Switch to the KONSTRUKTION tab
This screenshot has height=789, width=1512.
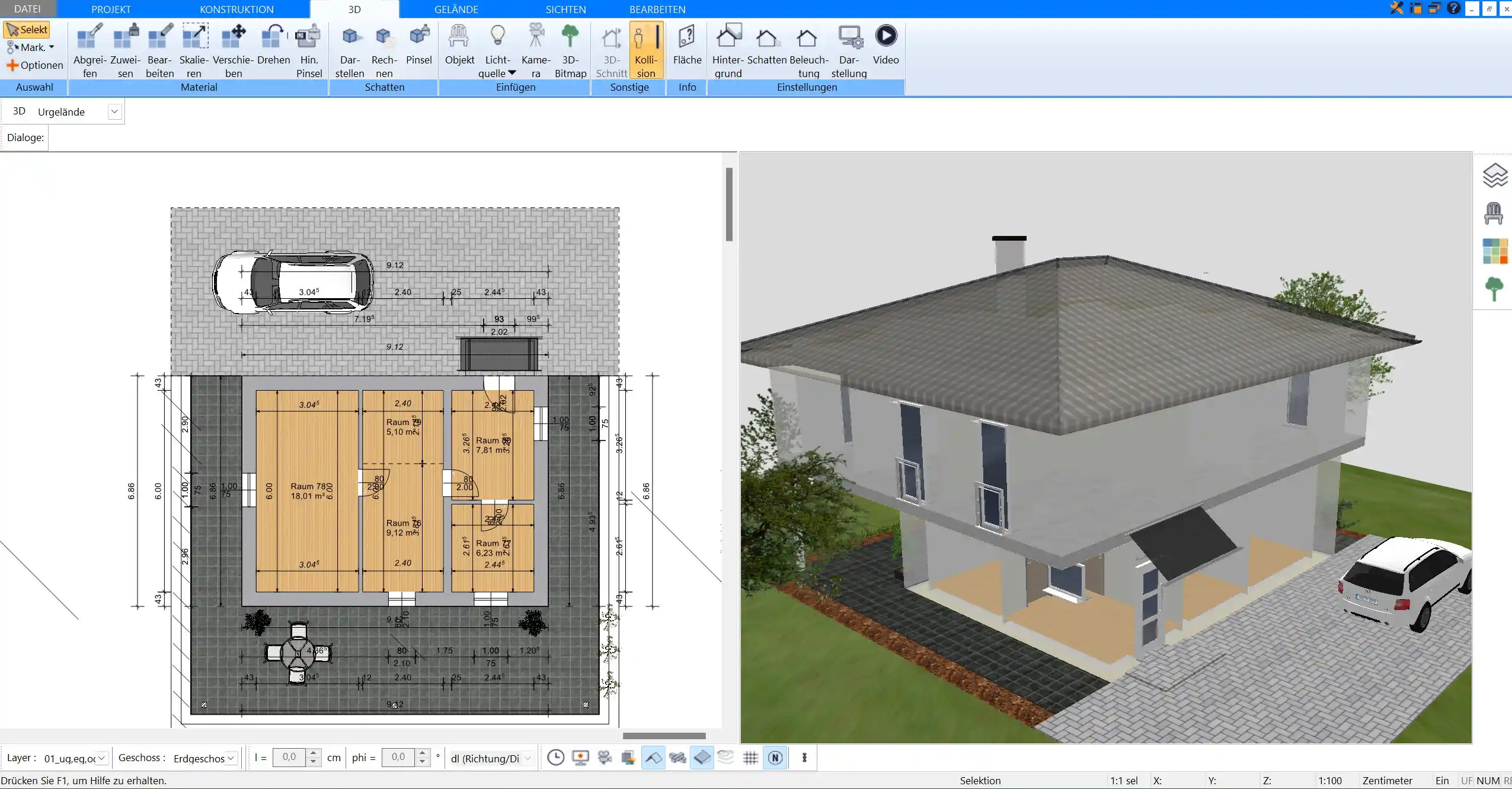[x=236, y=9]
